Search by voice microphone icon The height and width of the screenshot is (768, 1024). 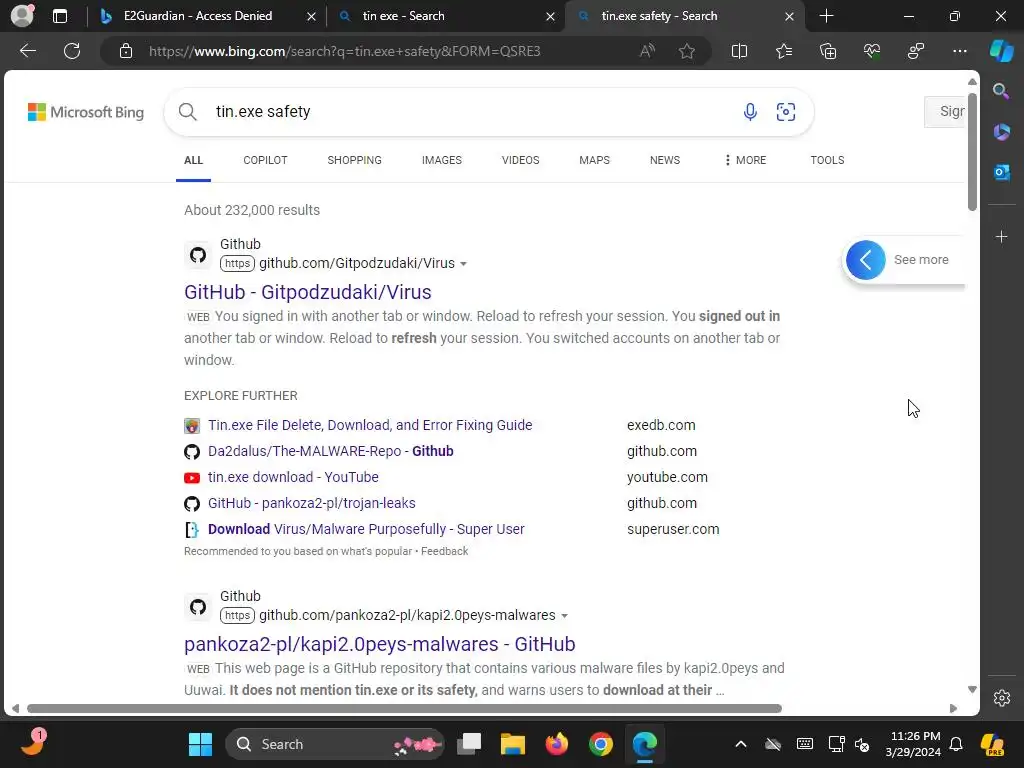pyautogui.click(x=750, y=112)
